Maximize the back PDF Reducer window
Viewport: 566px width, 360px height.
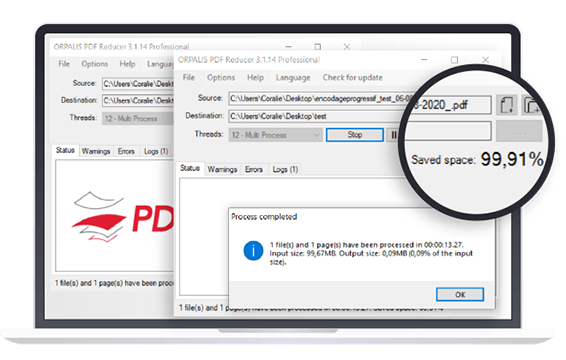tap(318, 47)
